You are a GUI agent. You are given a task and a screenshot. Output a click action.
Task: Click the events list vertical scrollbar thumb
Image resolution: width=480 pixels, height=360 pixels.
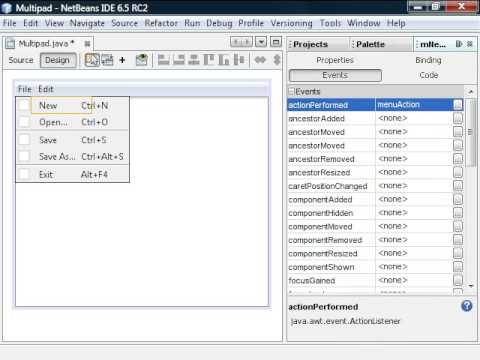coord(470,132)
